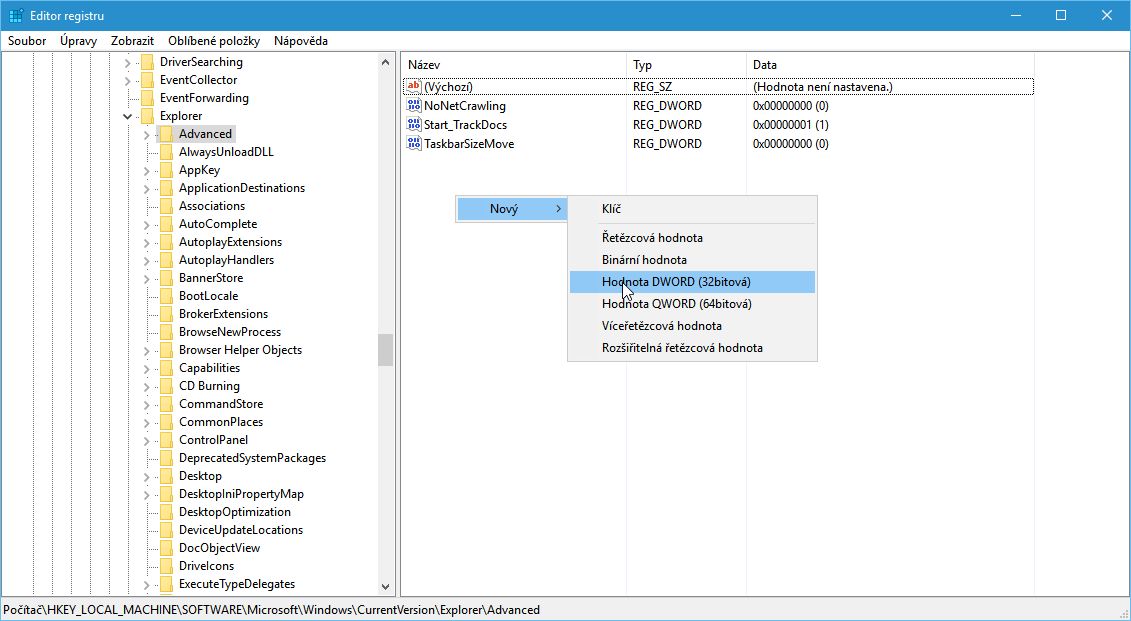
Task: Click the TaskbarSizeMove DWORD value icon
Action: 414,144
